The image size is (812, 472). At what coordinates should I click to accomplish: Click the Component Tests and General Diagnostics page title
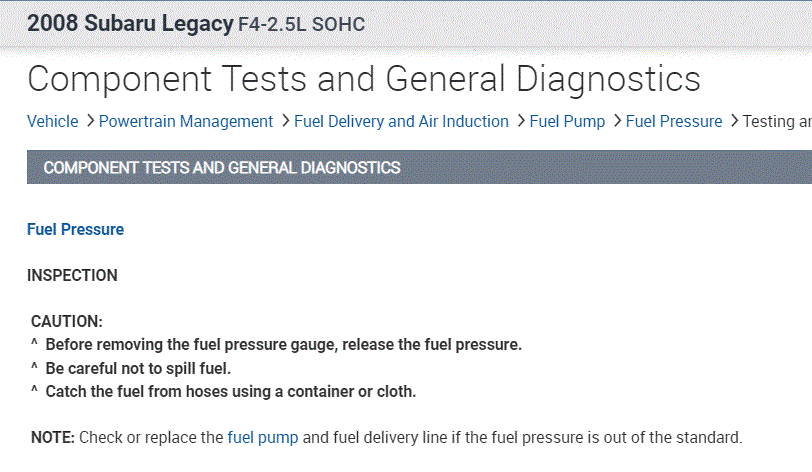364,80
